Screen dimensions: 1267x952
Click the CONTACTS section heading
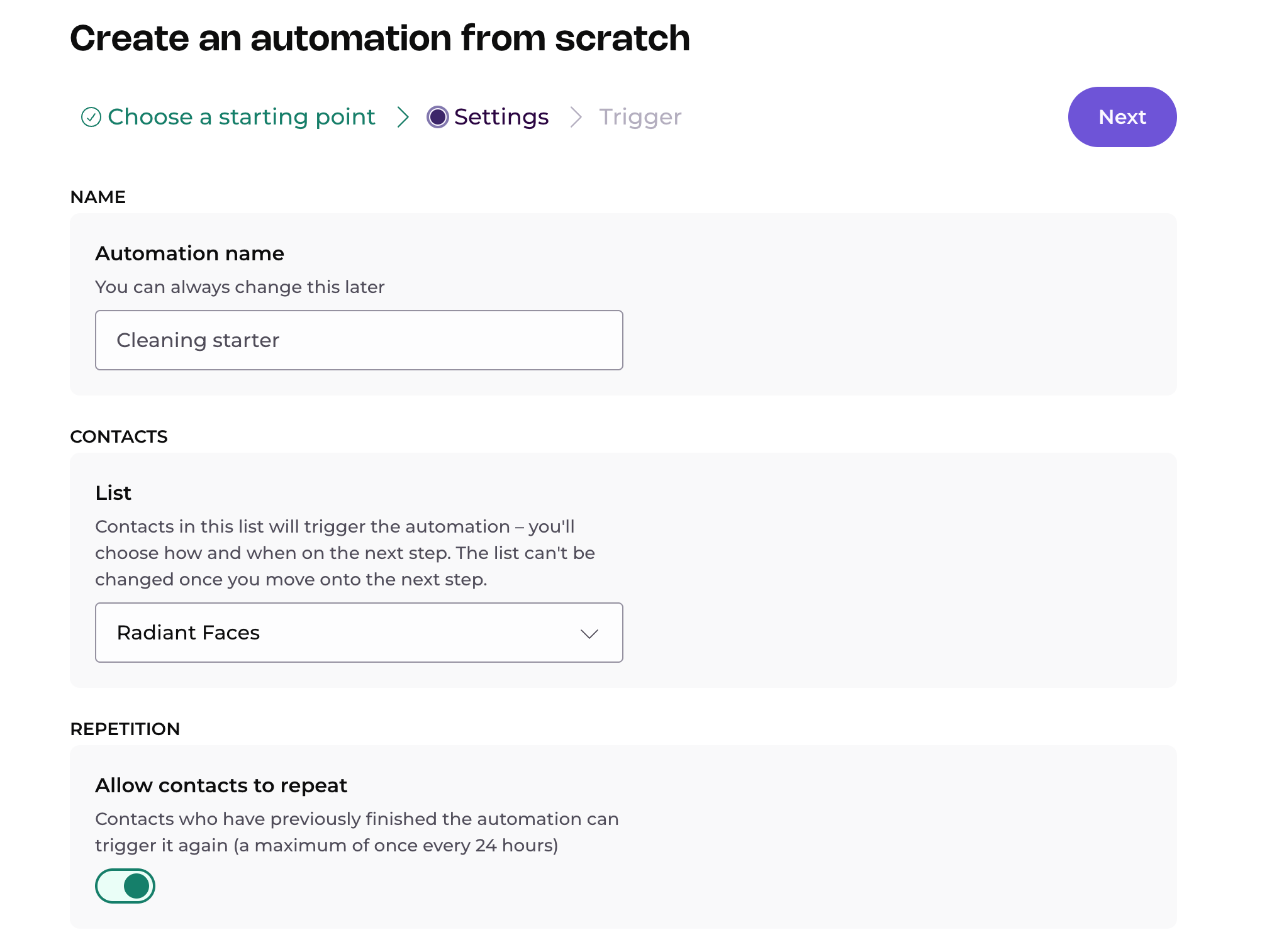click(119, 437)
